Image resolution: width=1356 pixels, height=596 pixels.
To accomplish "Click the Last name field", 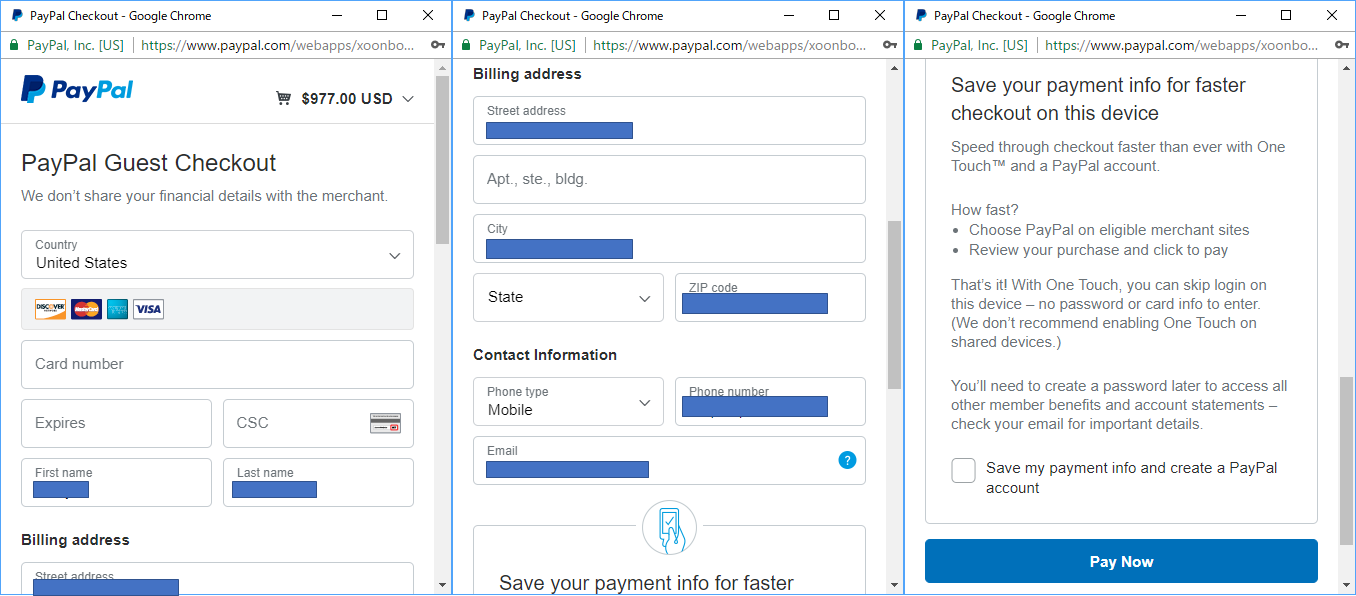I will point(318,482).
